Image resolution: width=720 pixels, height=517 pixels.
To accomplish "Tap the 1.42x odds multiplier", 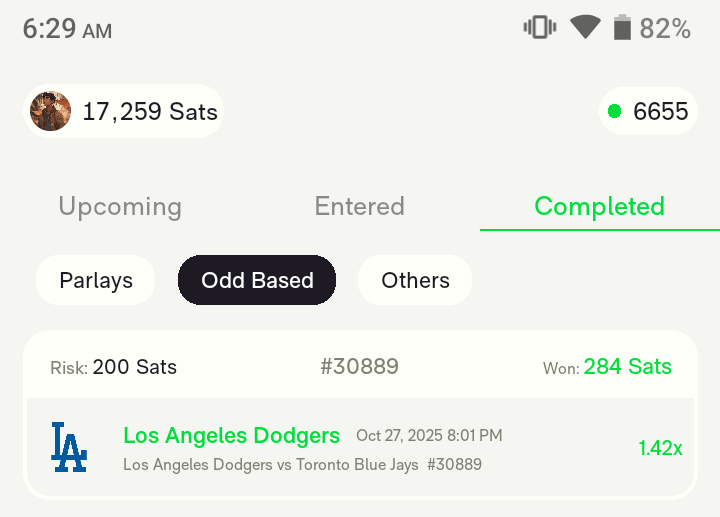I will [x=660, y=448].
